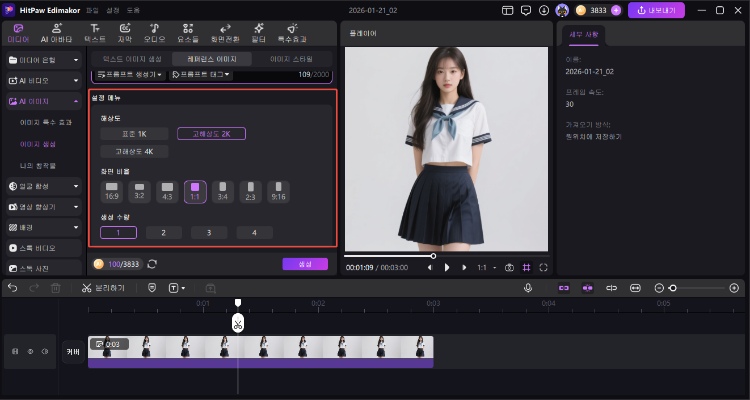Select the 텍스트 text tool
750x400 pixels.
coord(95,33)
